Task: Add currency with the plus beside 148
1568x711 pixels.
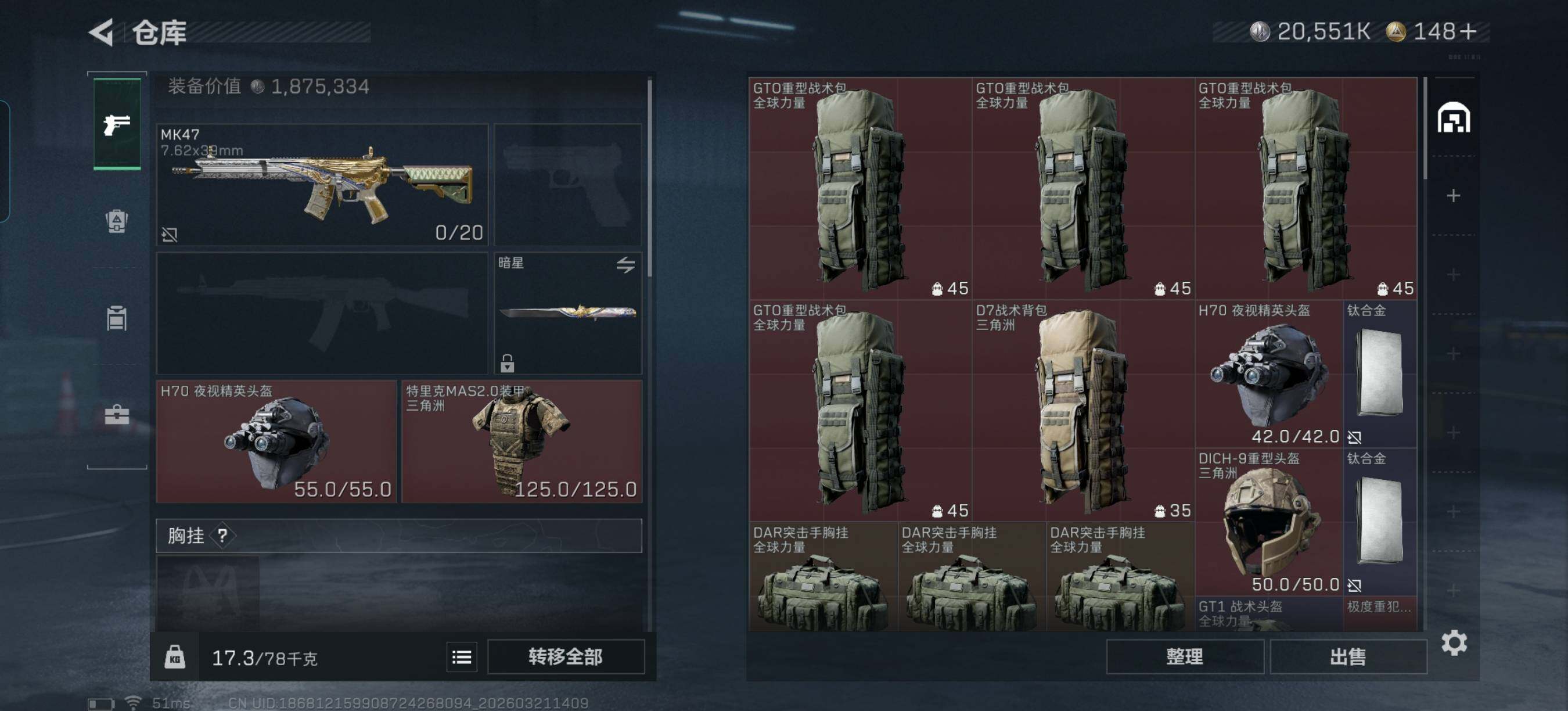Action: [1468, 31]
